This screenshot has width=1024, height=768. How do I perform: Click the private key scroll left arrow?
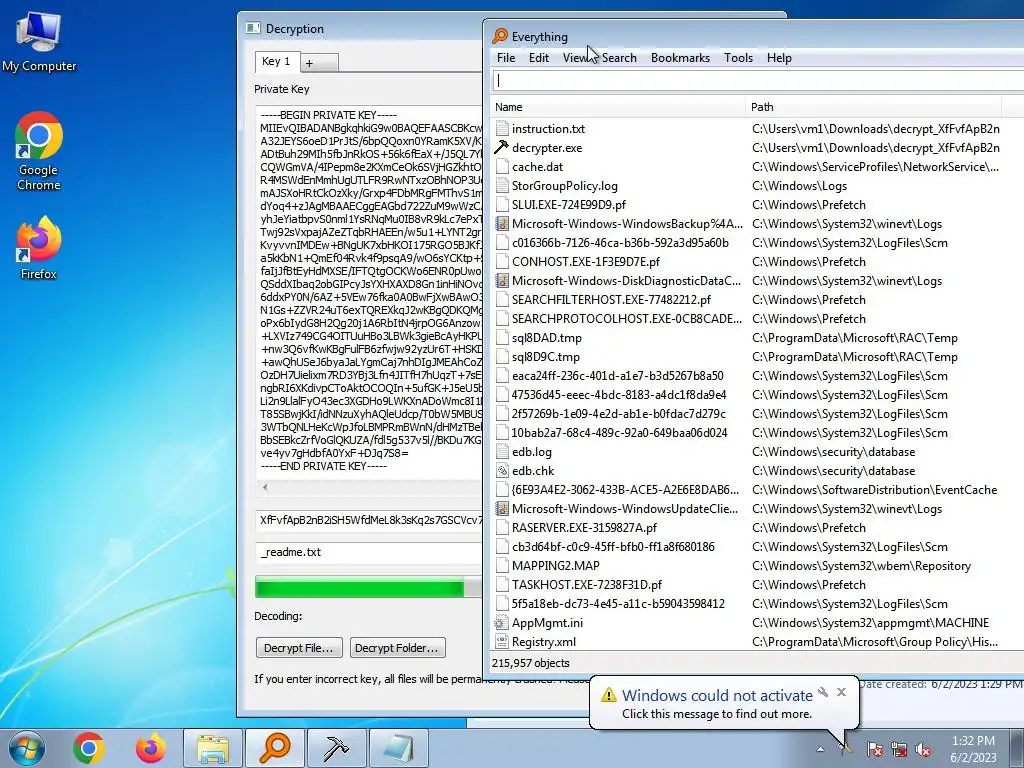tap(264, 487)
